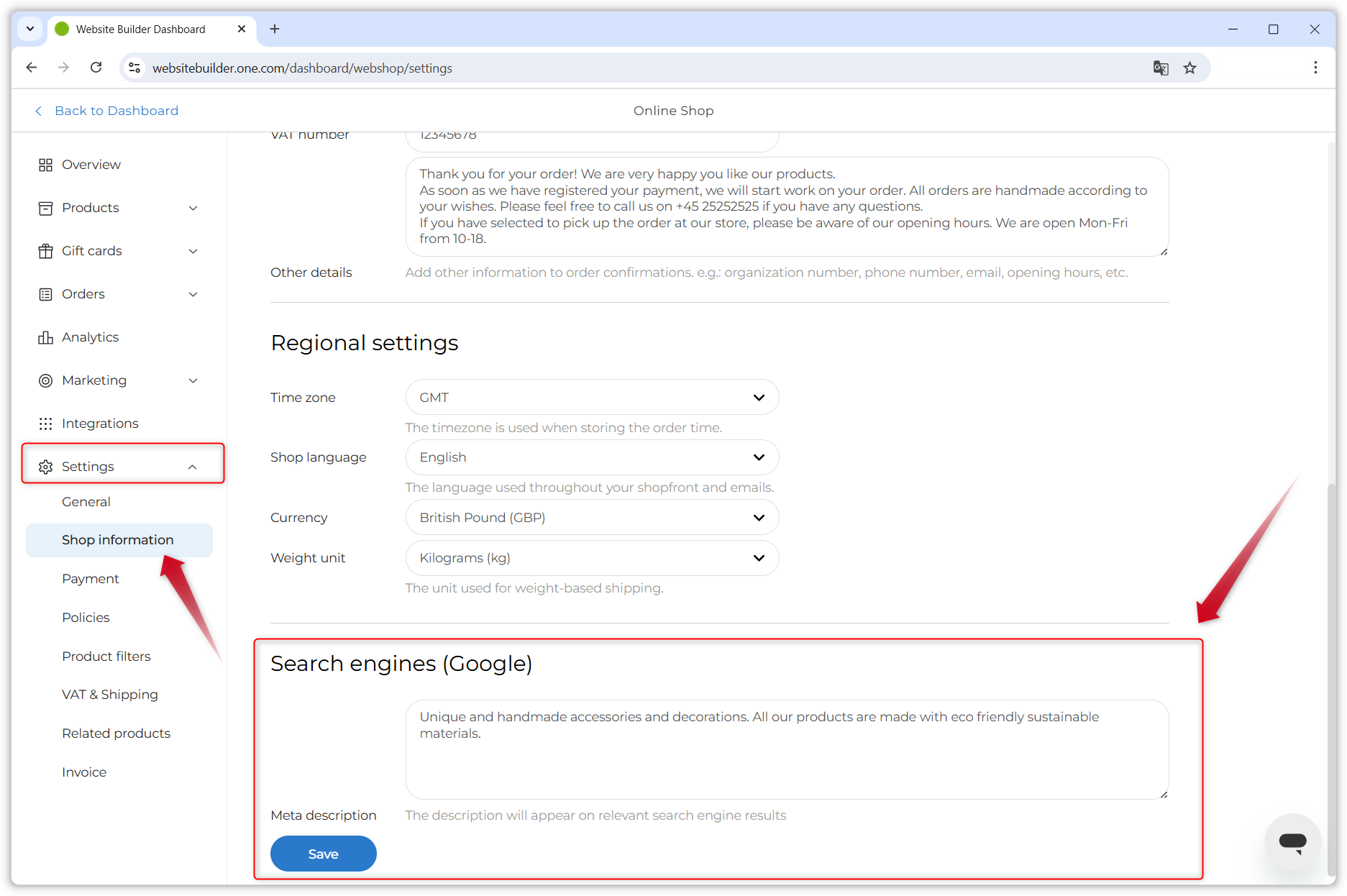The height and width of the screenshot is (896, 1347).
Task: Open the chat support bubble
Action: 1292,842
